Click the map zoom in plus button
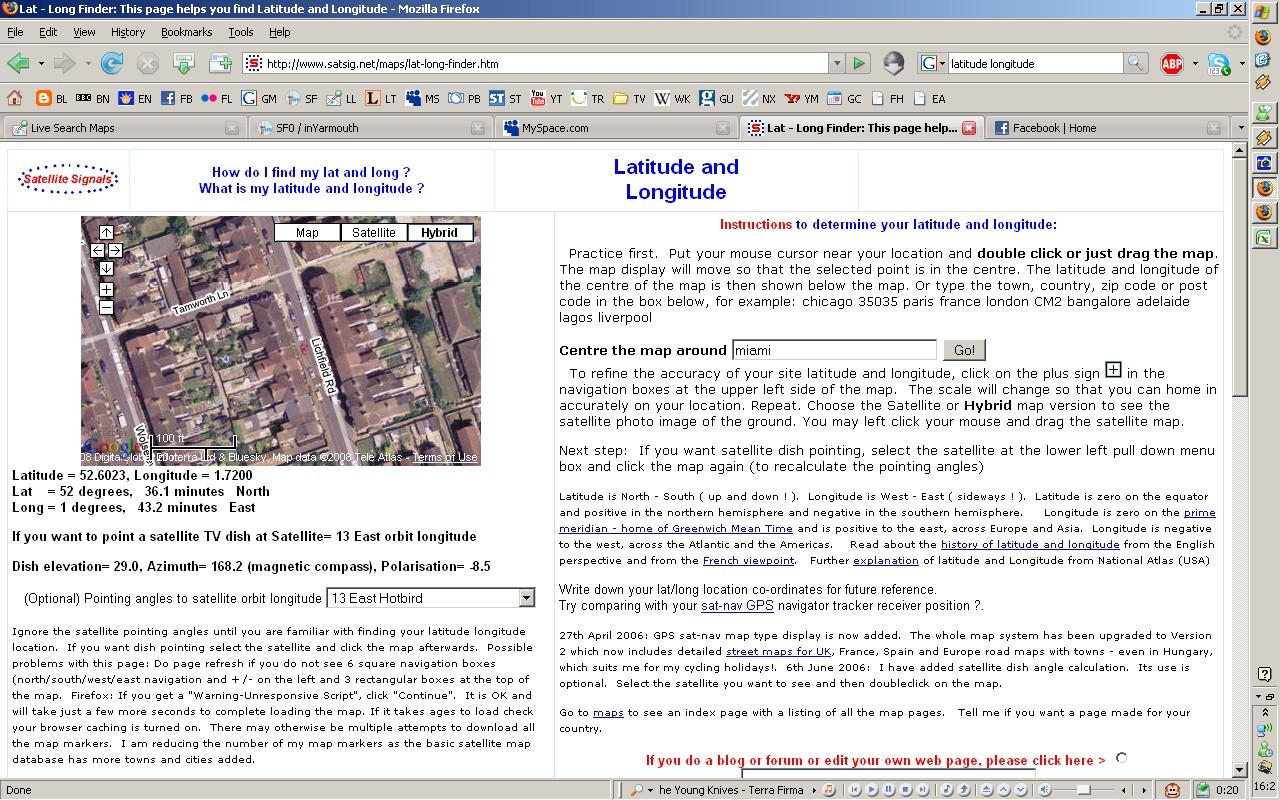The image size is (1280, 800). 106,290
